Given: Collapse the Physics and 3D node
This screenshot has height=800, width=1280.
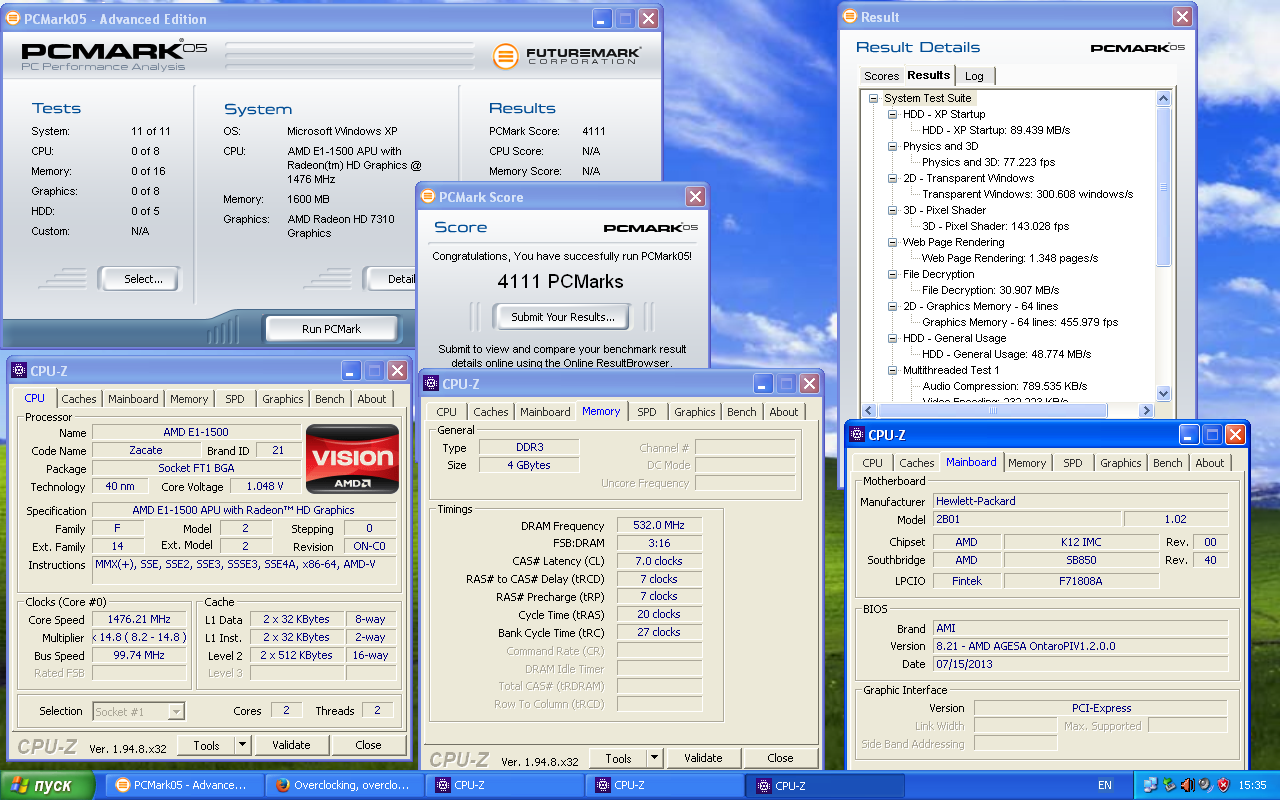Looking at the screenshot, I should point(893,146).
